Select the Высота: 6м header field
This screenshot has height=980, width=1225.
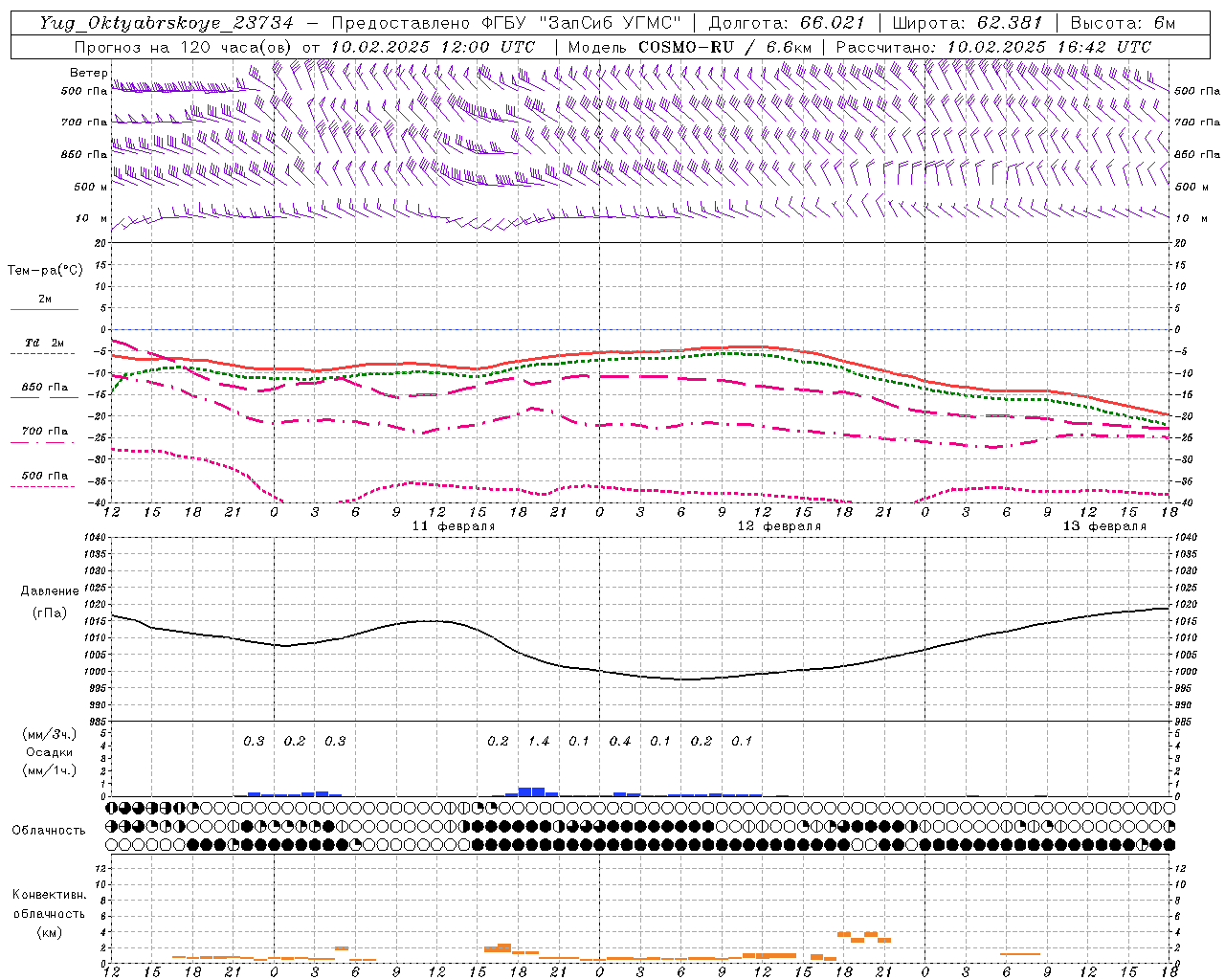point(1123,23)
